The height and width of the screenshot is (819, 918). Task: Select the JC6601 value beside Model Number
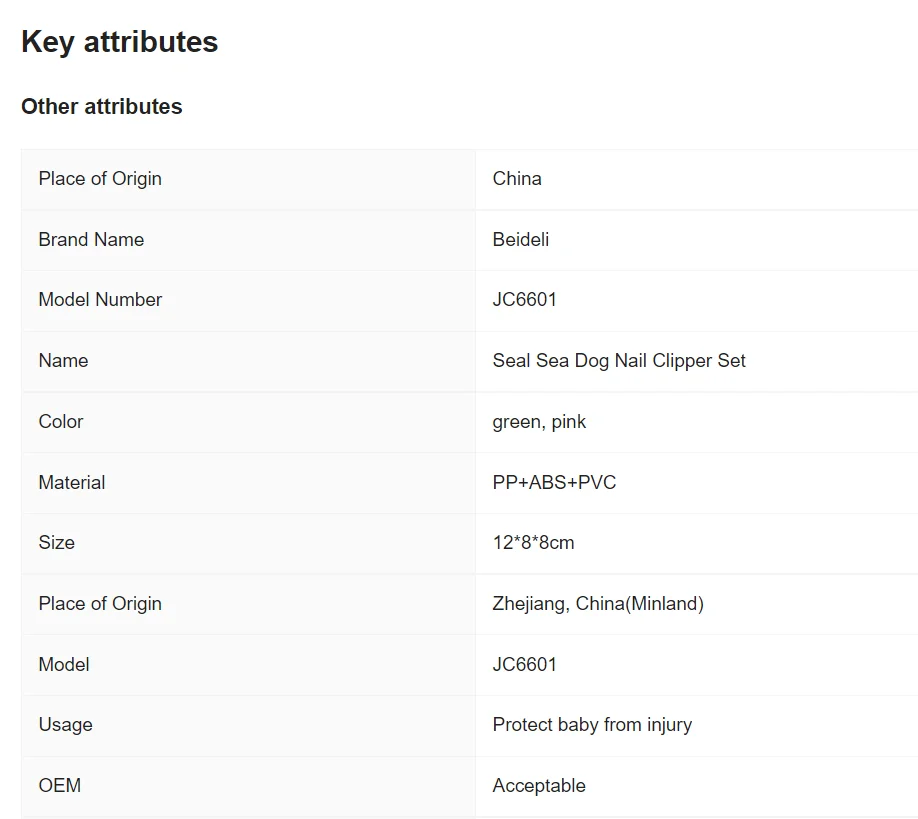tap(524, 300)
